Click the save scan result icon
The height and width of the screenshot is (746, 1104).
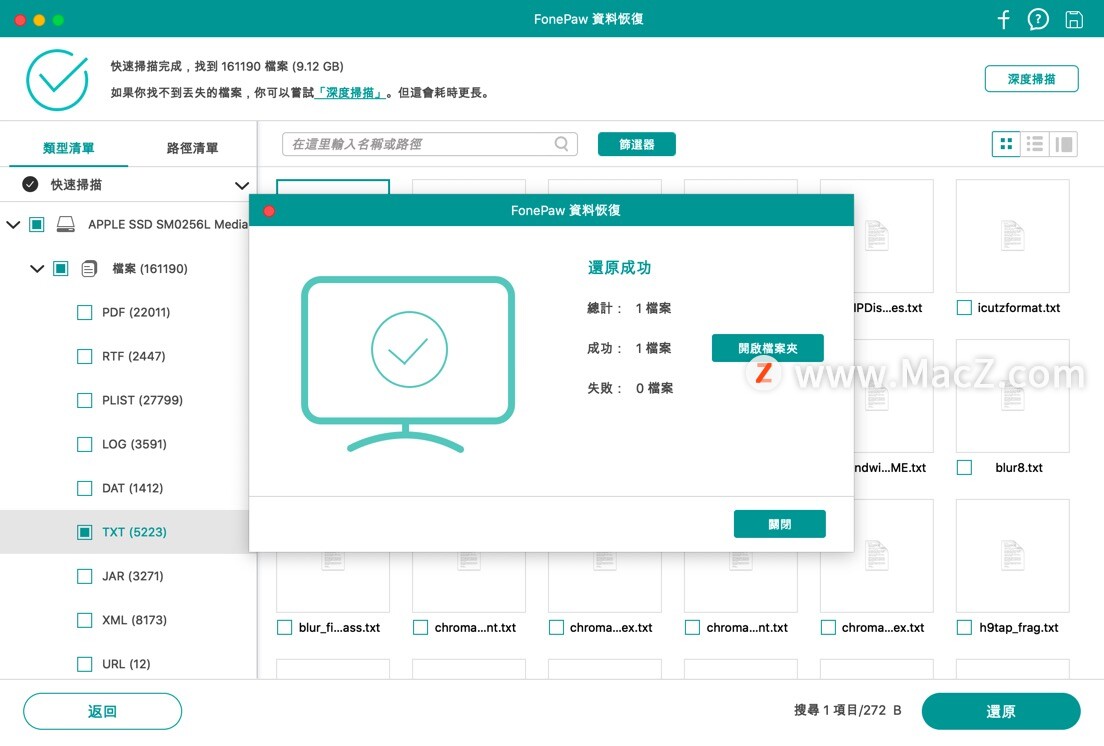(1074, 19)
